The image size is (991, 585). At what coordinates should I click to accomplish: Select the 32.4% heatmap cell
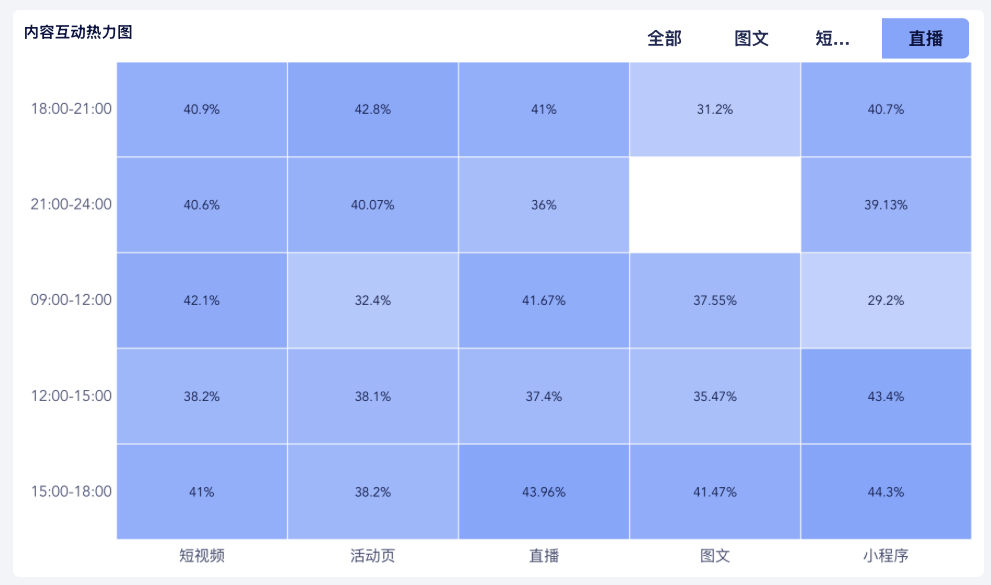pos(373,301)
